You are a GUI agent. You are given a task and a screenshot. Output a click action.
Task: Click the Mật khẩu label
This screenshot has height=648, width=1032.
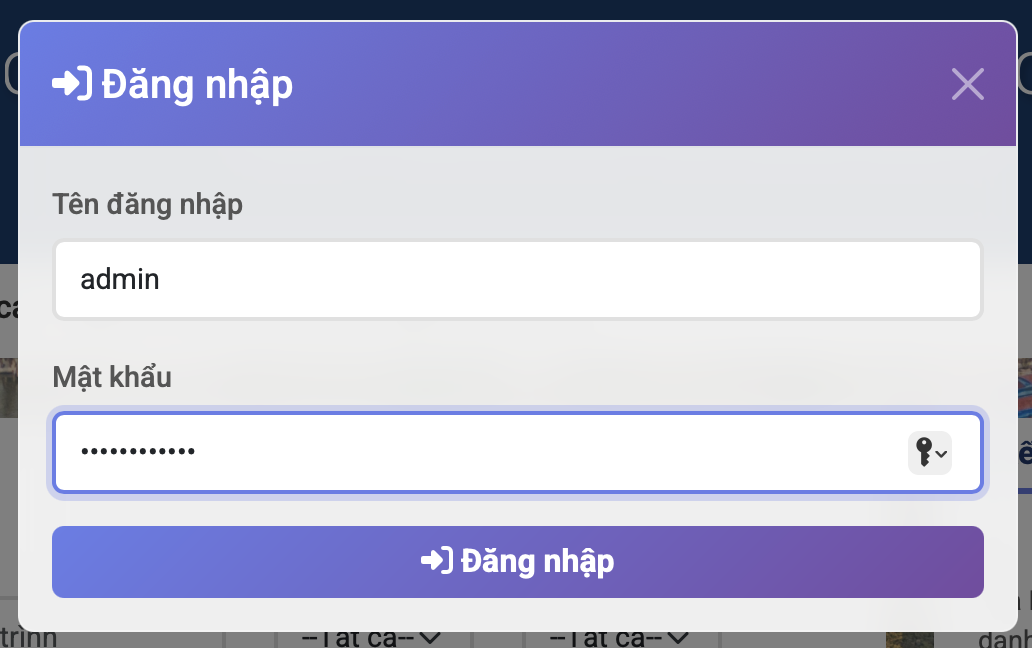112,377
